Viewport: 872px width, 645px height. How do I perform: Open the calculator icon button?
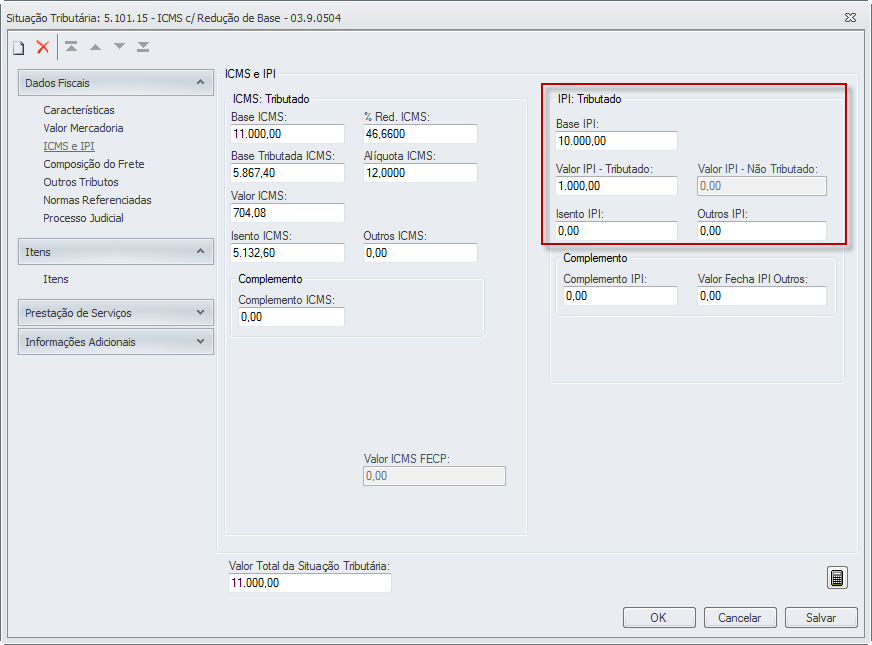coord(837,577)
